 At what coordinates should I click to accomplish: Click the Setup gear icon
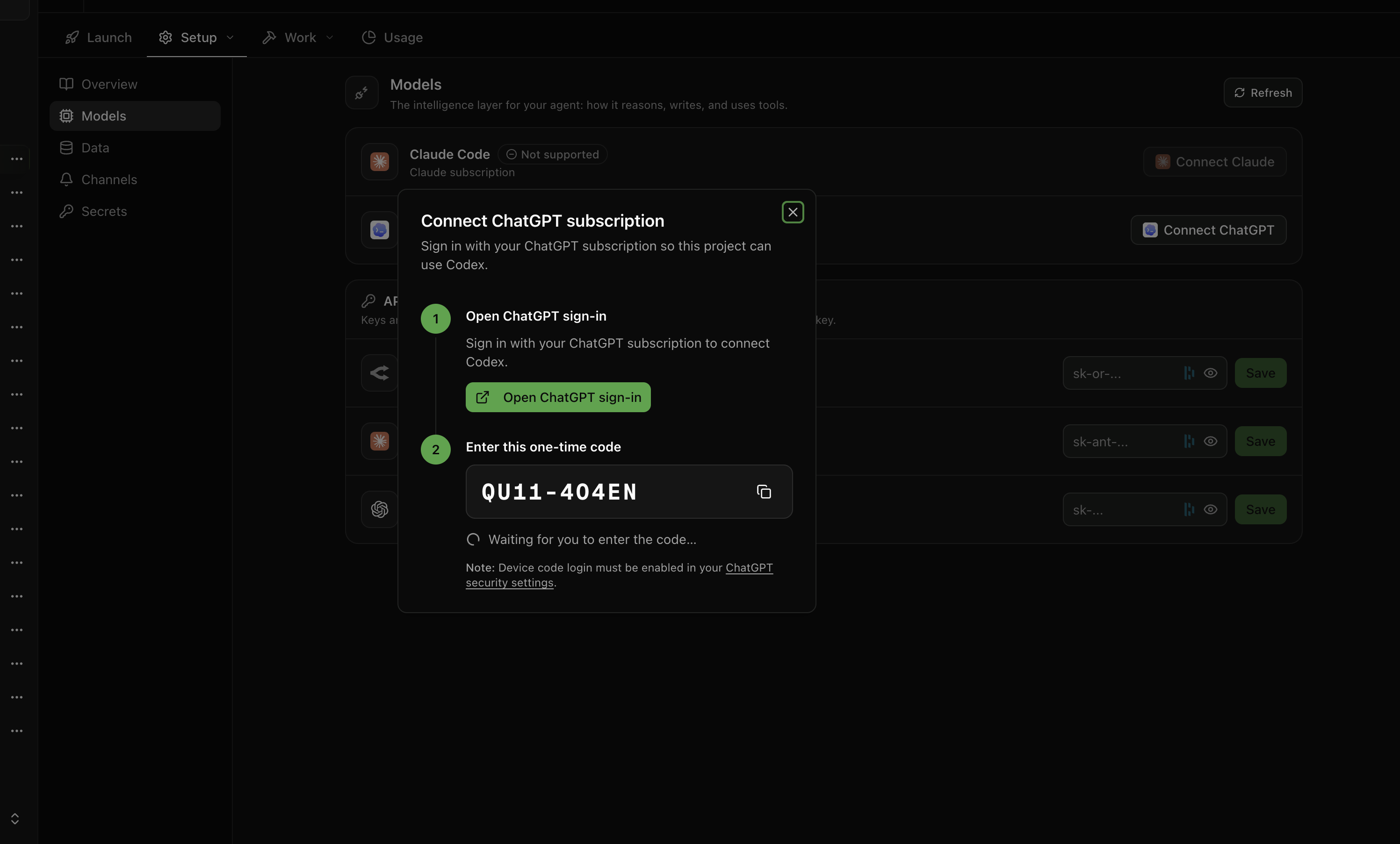point(166,37)
